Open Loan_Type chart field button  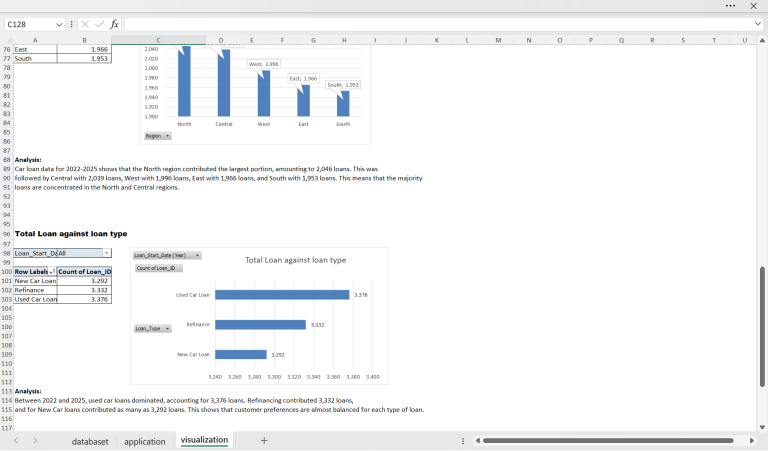(x=152, y=328)
